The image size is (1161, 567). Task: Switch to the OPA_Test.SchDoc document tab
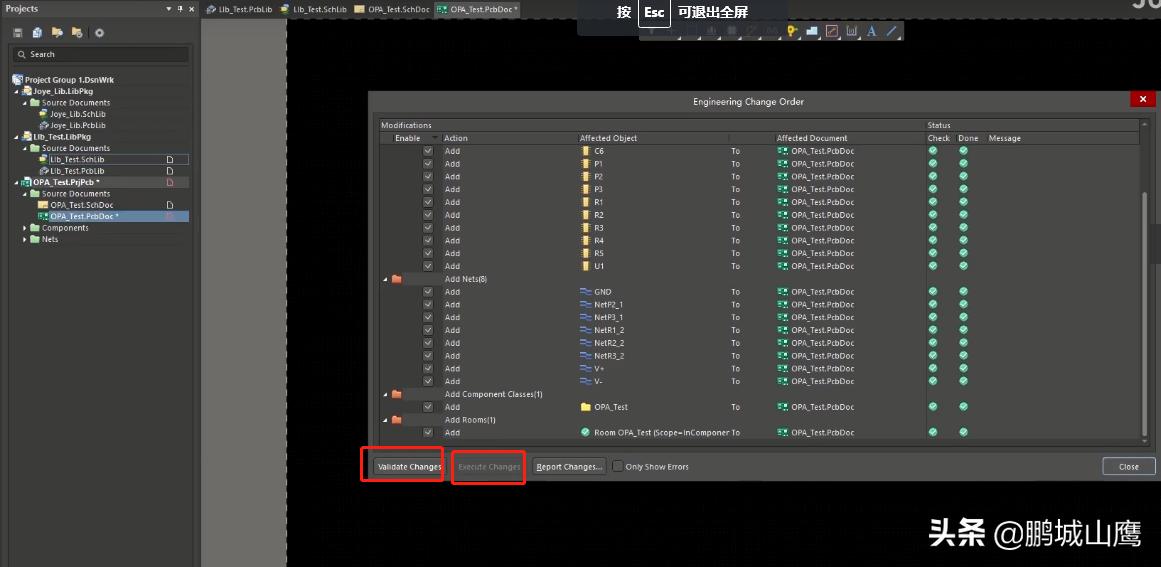pos(392,9)
